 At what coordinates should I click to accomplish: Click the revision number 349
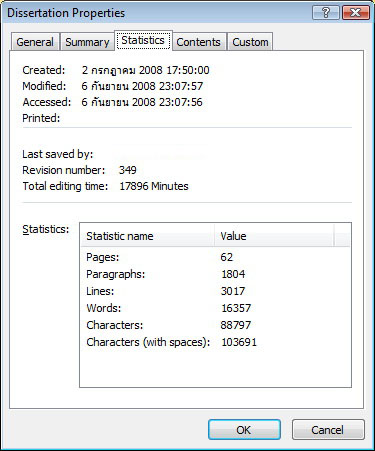[128, 170]
